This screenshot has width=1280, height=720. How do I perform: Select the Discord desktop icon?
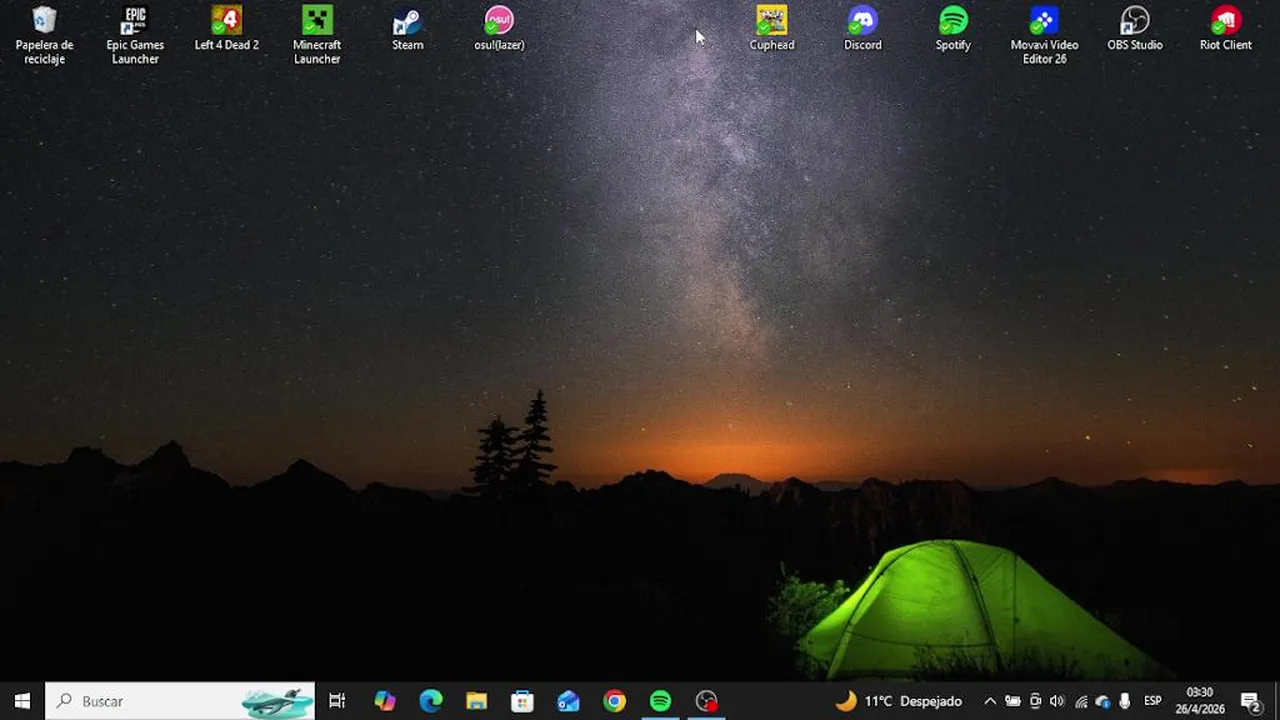click(863, 28)
